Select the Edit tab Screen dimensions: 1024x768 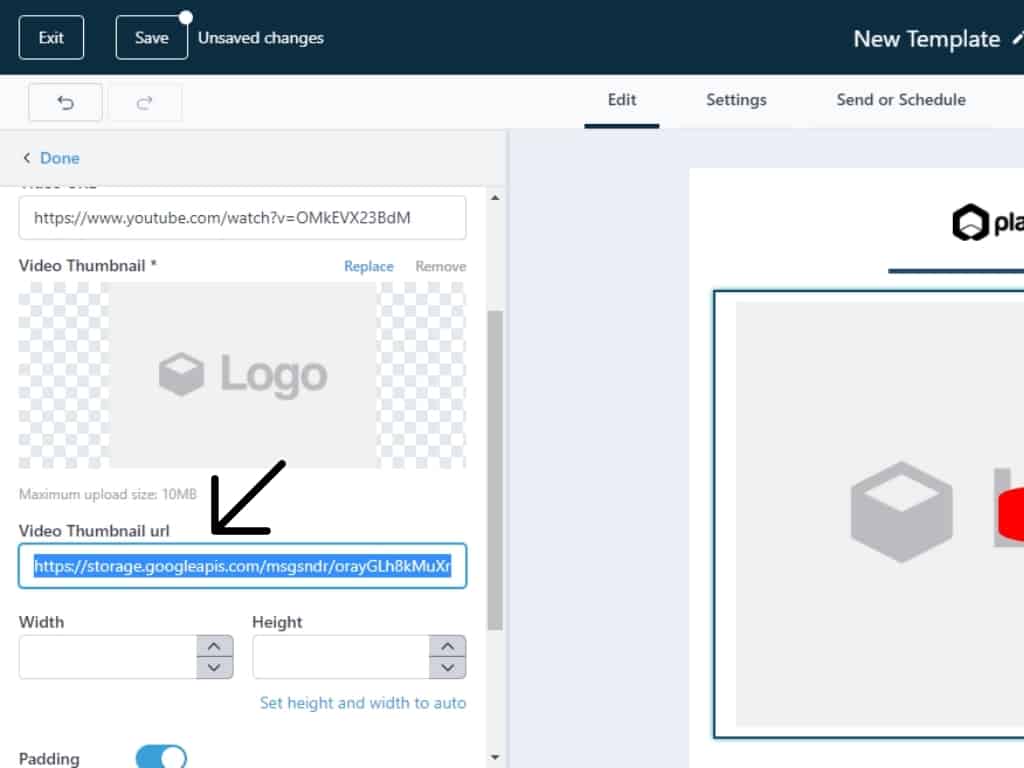pyautogui.click(x=622, y=100)
